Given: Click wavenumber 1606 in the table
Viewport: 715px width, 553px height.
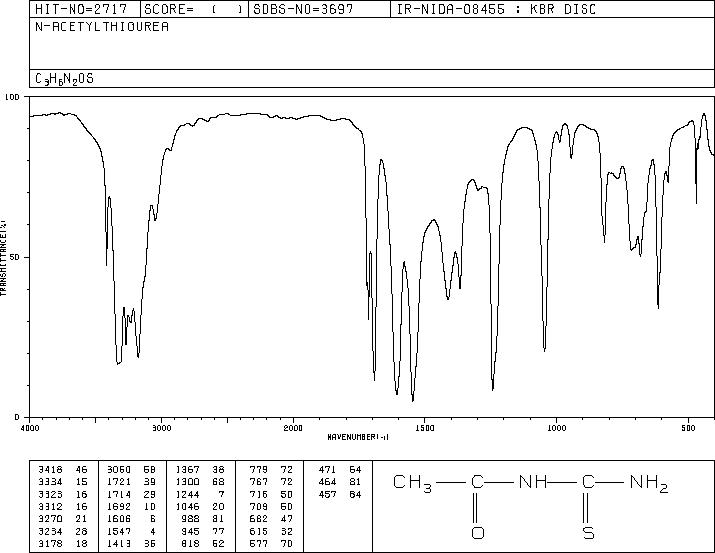Looking at the screenshot, I should 119,519.
